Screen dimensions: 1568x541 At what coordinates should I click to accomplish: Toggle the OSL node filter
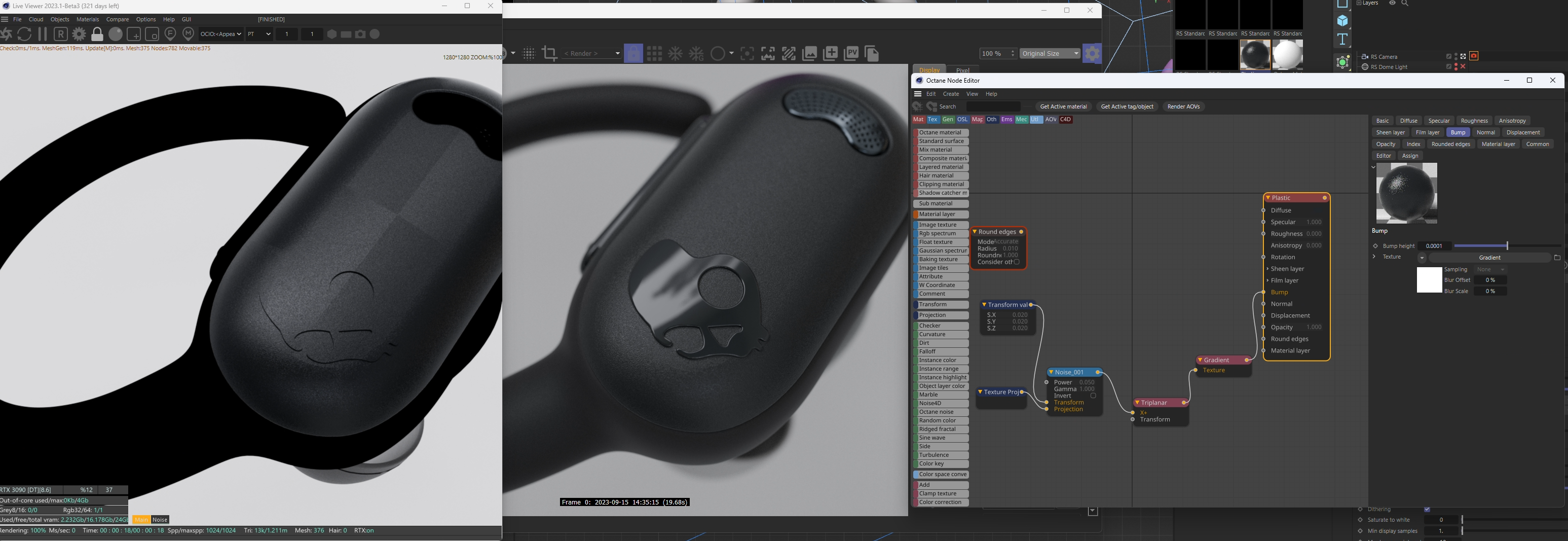click(962, 120)
